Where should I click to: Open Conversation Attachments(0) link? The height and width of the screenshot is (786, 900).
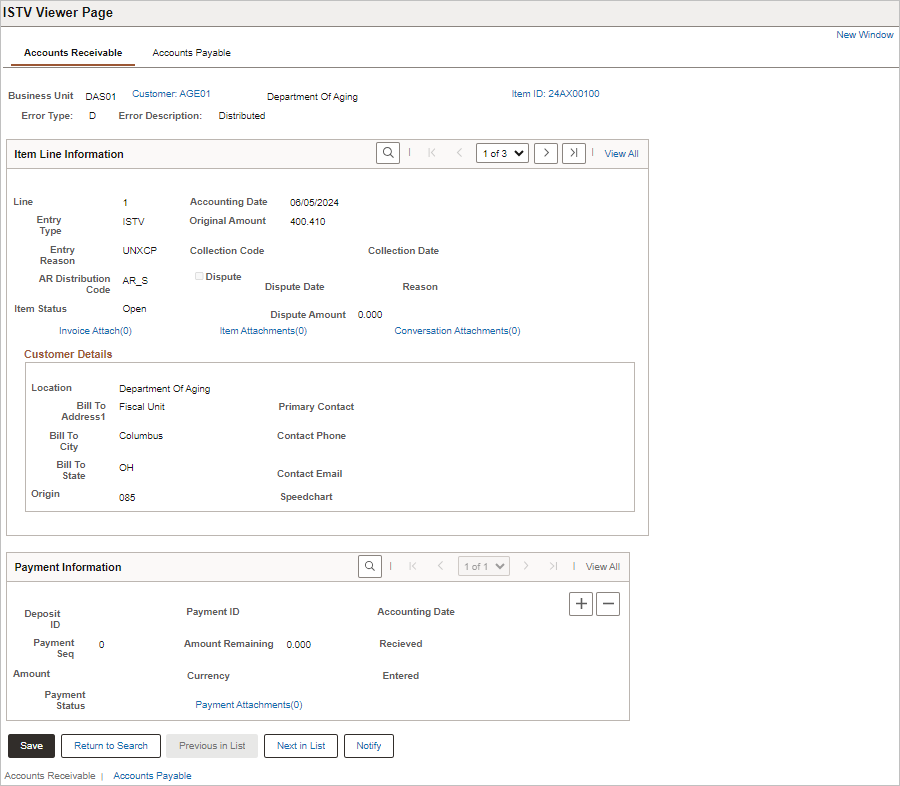coord(457,331)
